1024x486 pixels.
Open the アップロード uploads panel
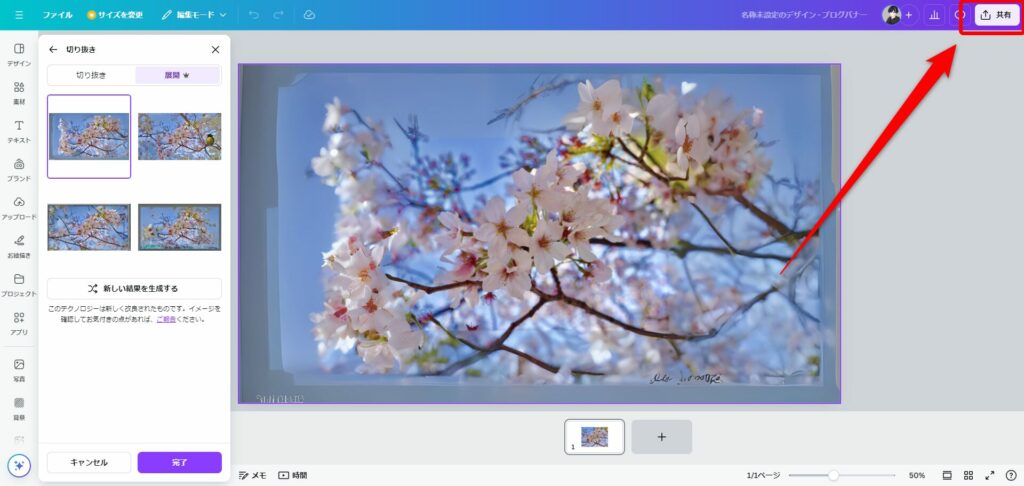[19, 207]
